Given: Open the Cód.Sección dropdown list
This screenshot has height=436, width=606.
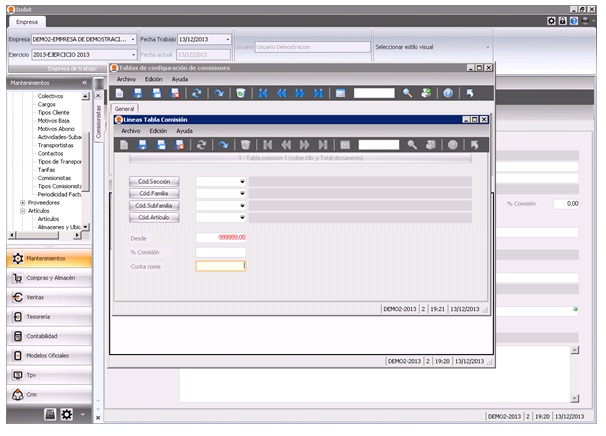Looking at the screenshot, I should pyautogui.click(x=241, y=181).
